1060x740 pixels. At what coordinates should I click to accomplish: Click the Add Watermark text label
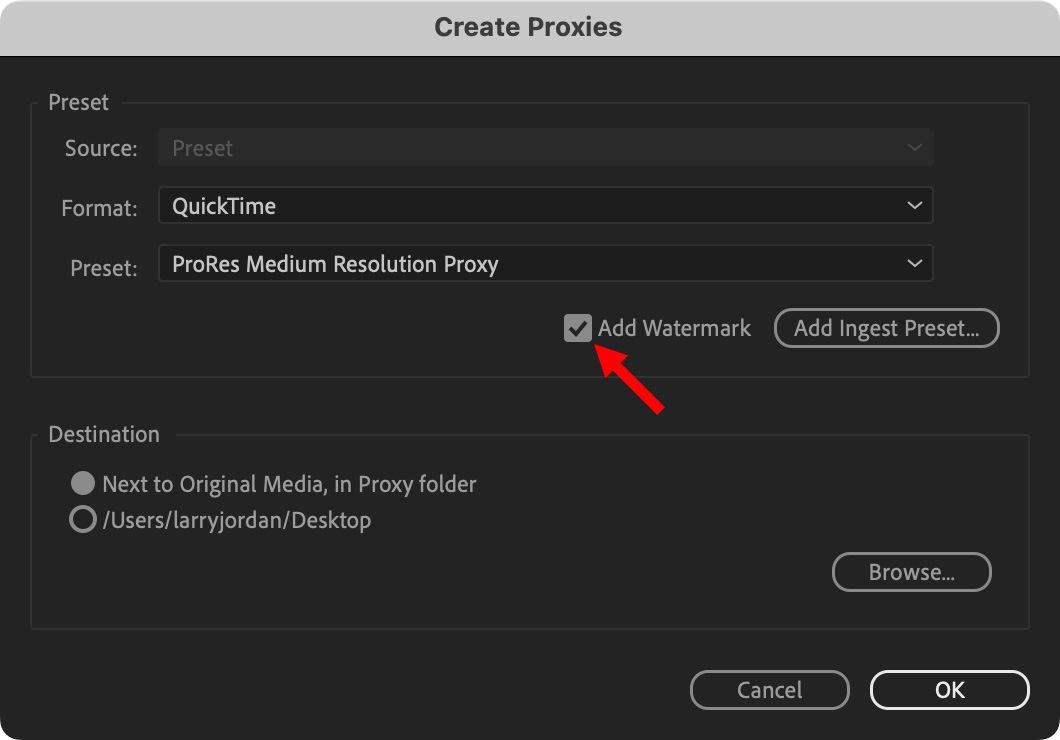[x=674, y=328]
